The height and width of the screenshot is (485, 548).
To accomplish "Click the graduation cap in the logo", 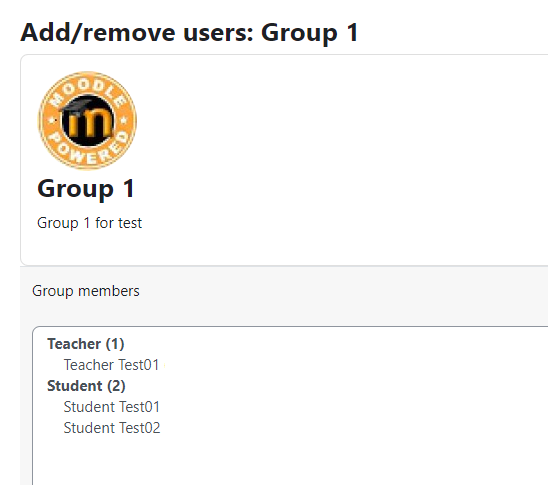I will [78, 104].
